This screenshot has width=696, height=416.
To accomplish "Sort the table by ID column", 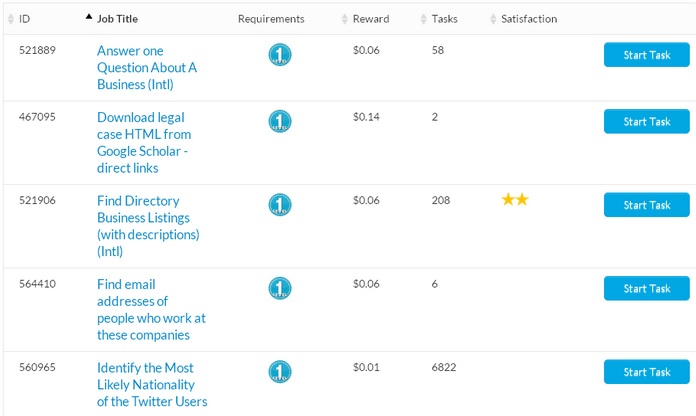I will coord(24,19).
